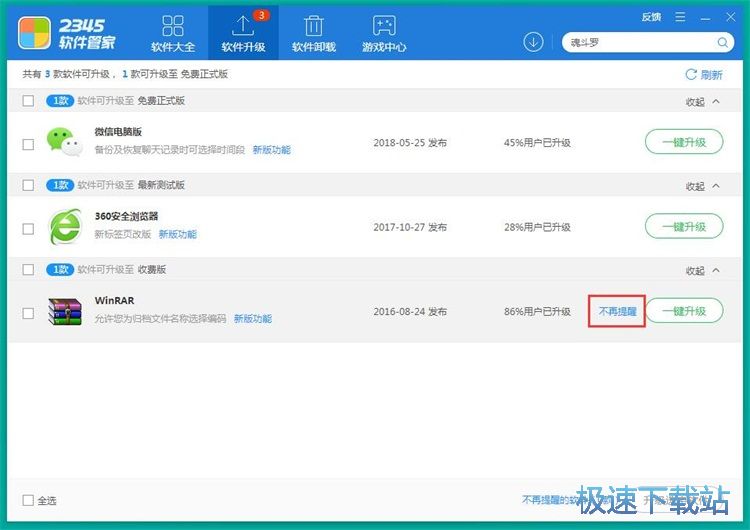The image size is (750, 530).
Task: Click the 1款 badge in 最新测试版 group
Action: pos(60,185)
